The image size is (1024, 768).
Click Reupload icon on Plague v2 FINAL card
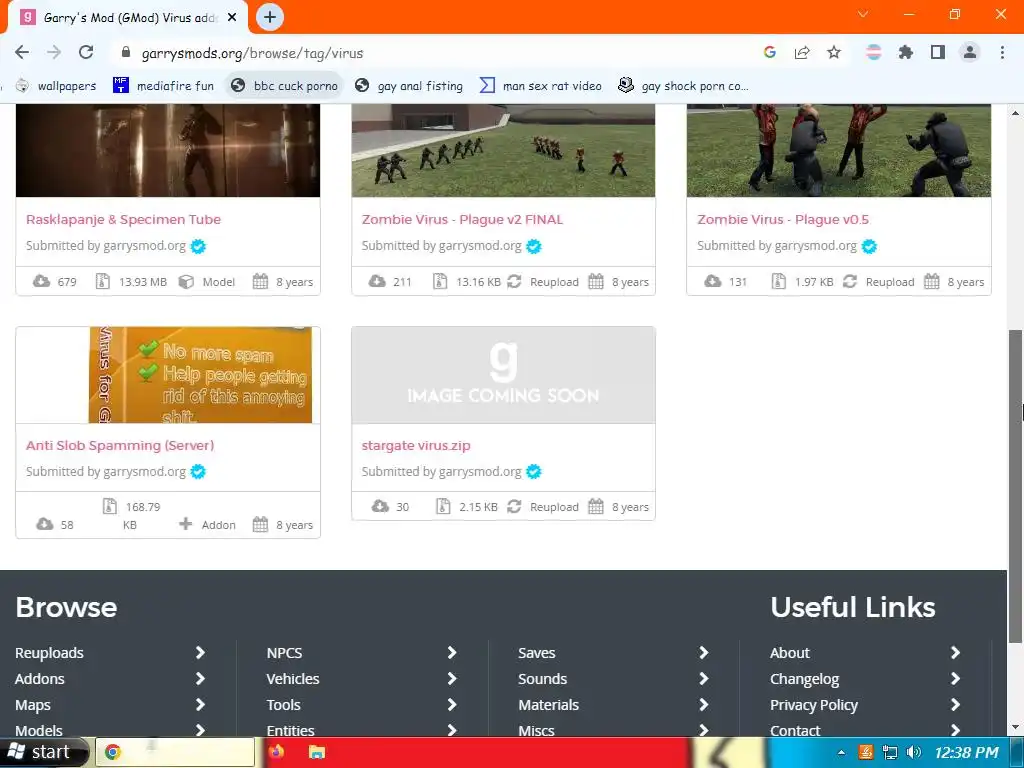click(514, 281)
